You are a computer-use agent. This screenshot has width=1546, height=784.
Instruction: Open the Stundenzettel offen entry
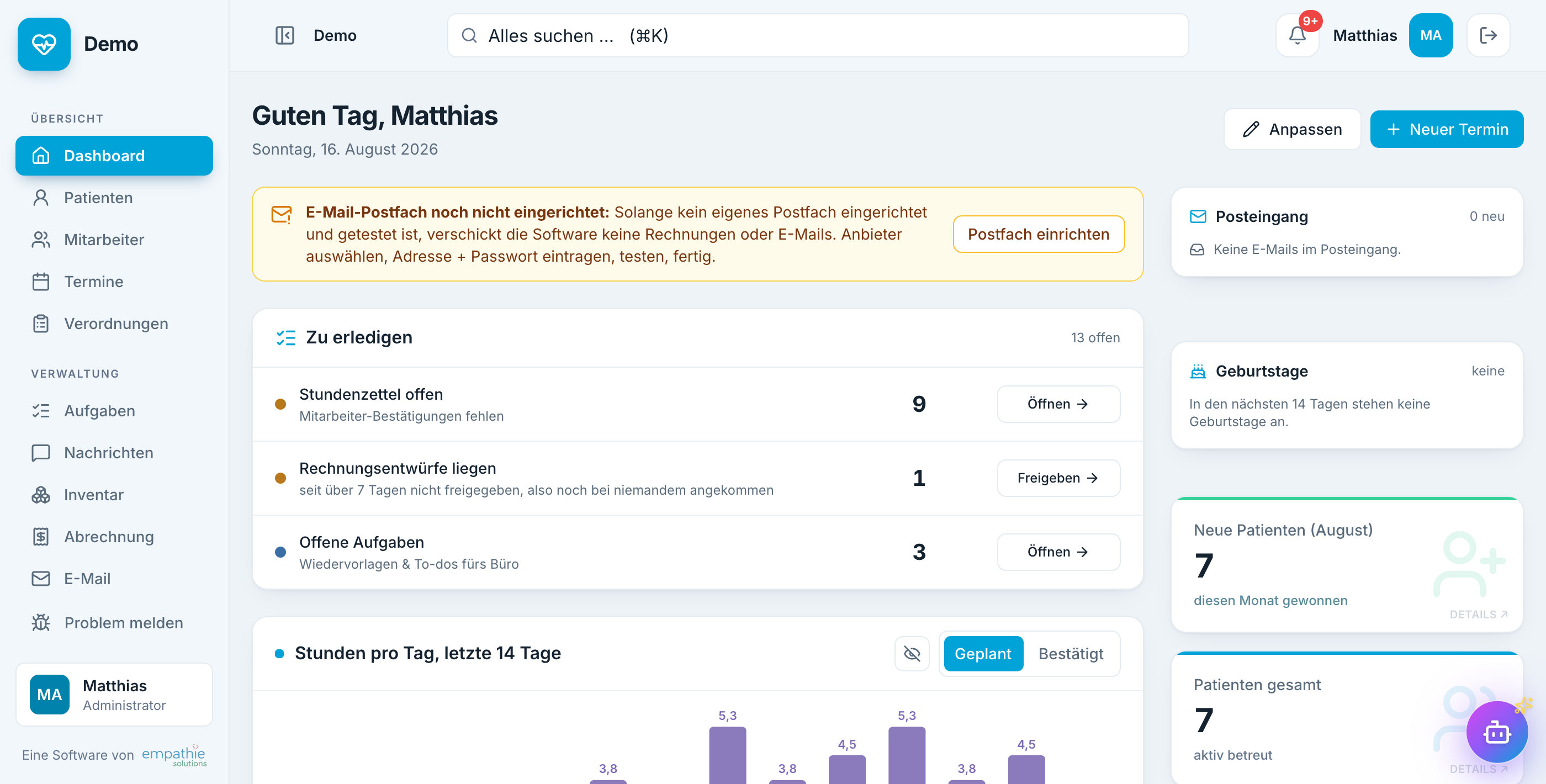click(1058, 404)
